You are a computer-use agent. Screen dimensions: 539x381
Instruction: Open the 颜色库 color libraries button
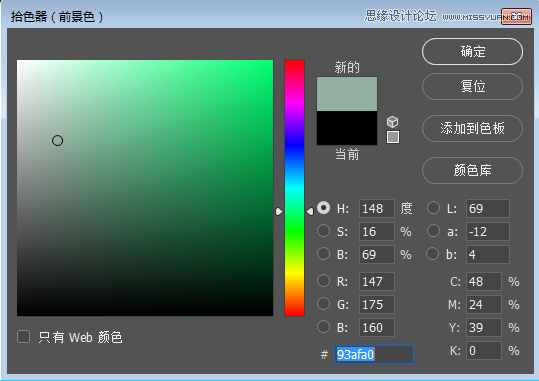[472, 170]
